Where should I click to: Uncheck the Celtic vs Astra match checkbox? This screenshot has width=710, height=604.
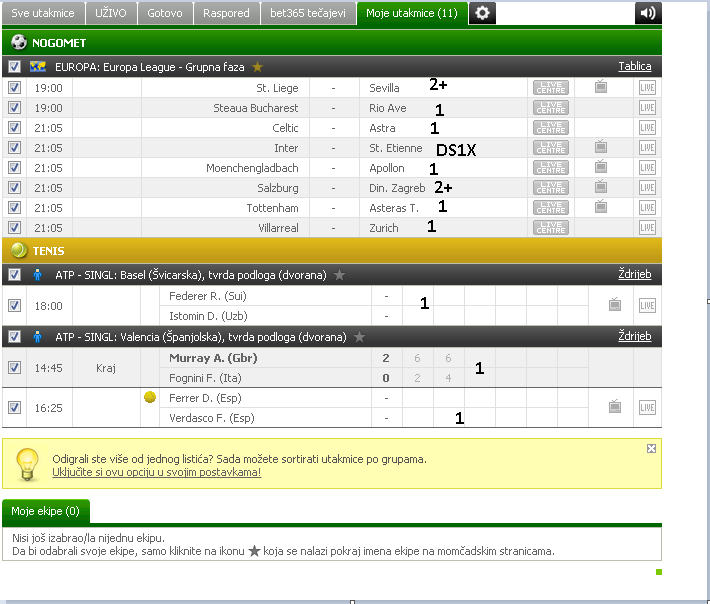[x=14, y=128]
